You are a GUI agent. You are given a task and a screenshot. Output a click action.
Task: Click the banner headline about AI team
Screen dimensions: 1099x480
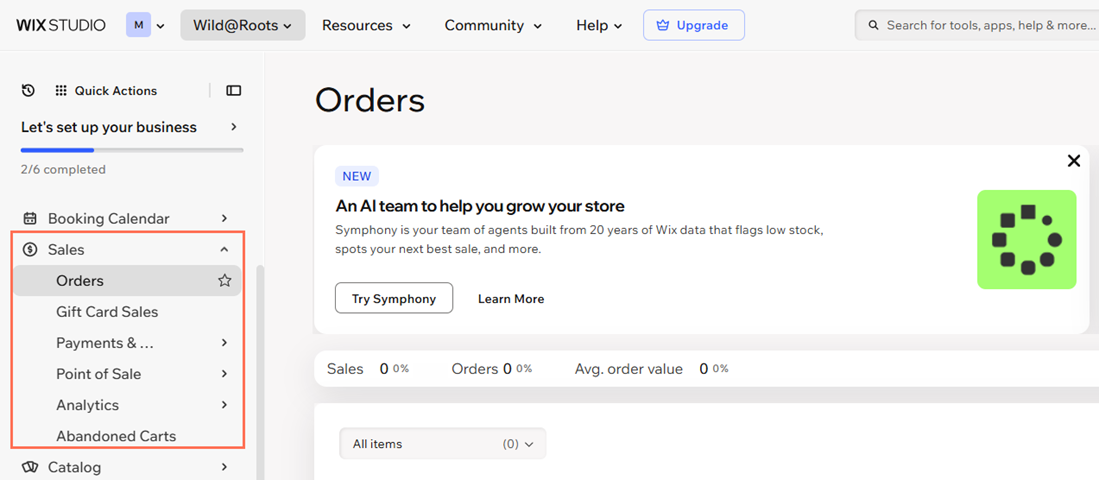tap(479, 206)
